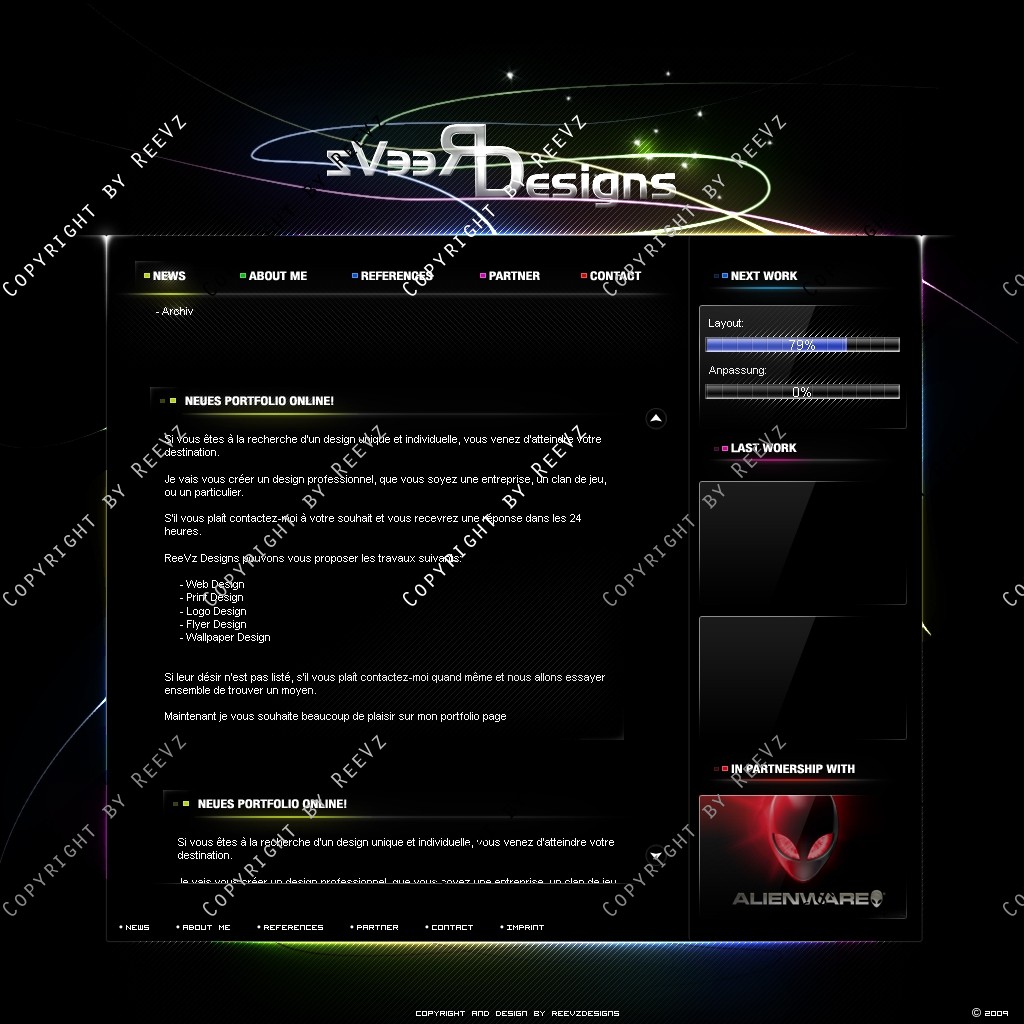Open the Archiv submenu link
This screenshot has height=1024, width=1024.
point(176,312)
